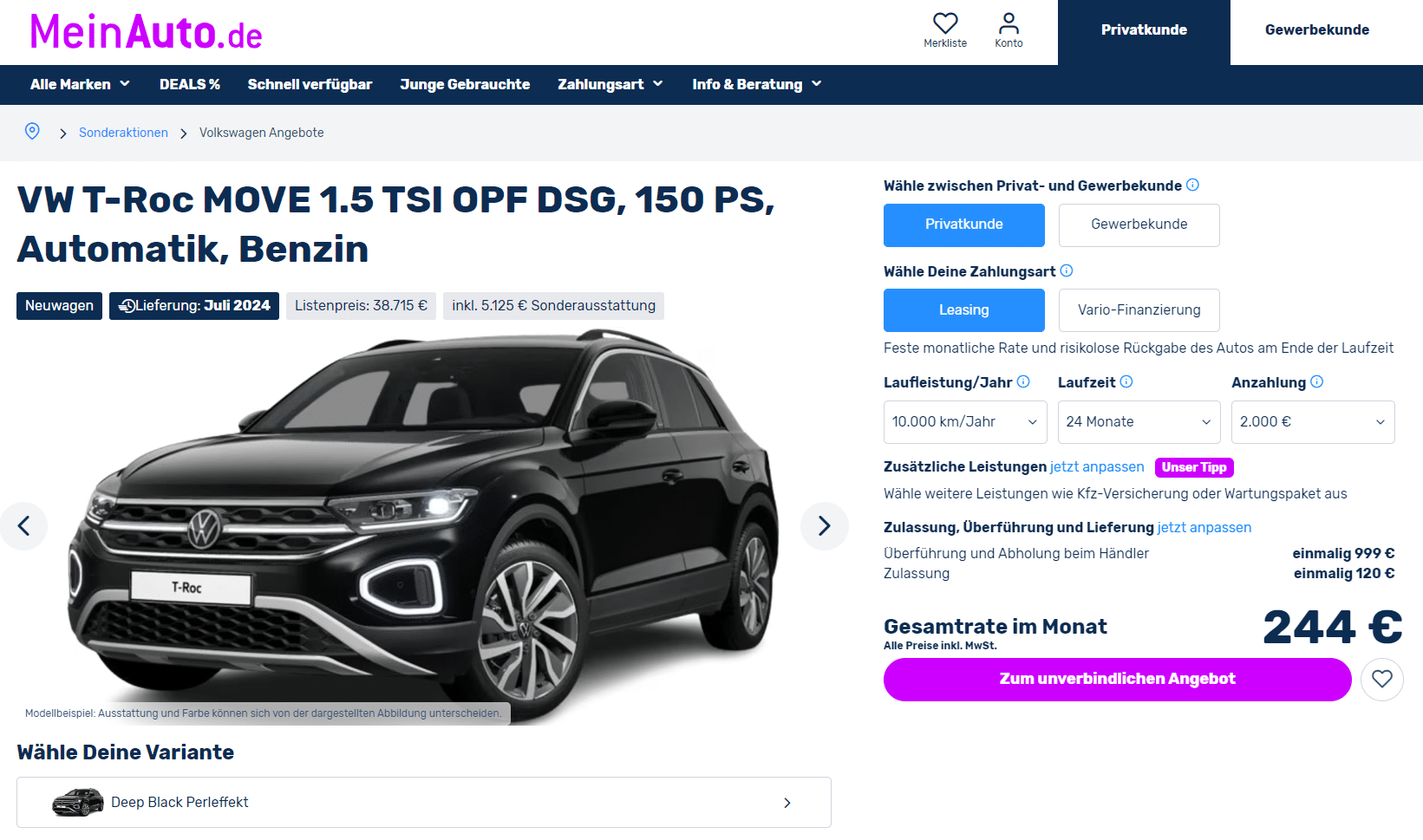The width and height of the screenshot is (1423, 840).
Task: Click Volkswagen Angebote breadcrumb
Action: pyautogui.click(x=262, y=133)
